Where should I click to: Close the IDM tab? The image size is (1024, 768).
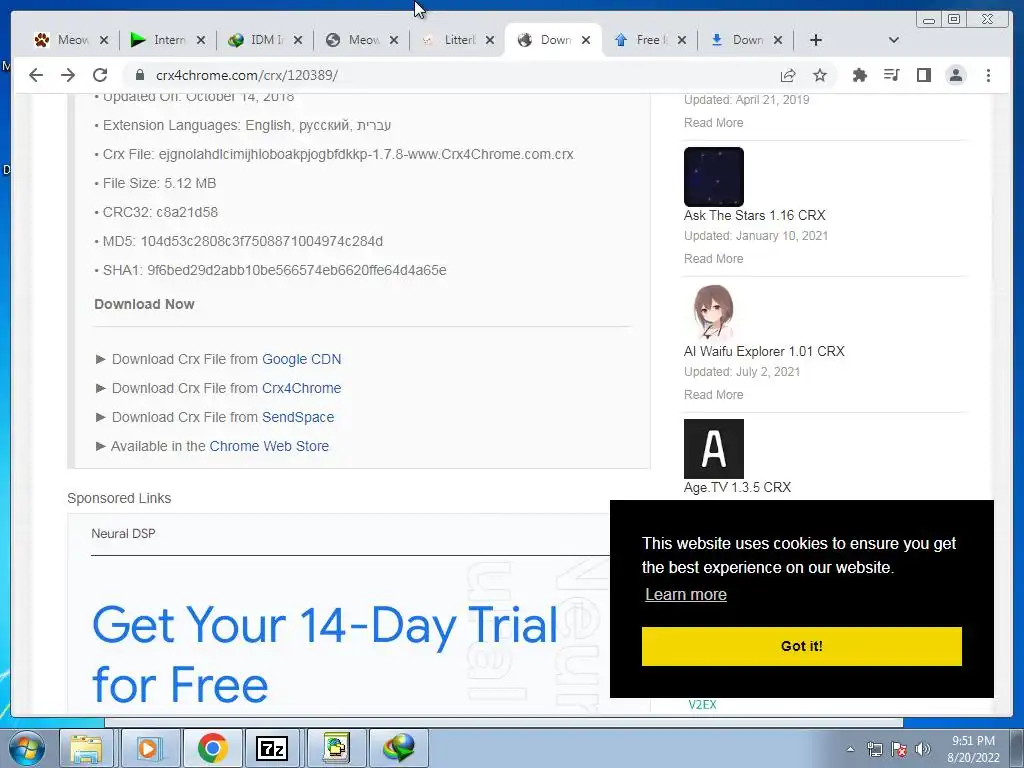tap(298, 40)
